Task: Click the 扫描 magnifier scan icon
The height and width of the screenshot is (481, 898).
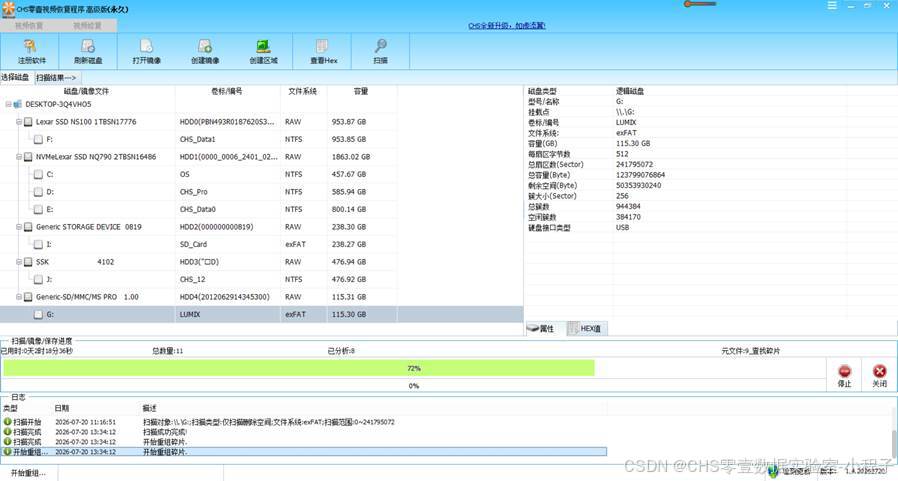Action: pos(380,46)
